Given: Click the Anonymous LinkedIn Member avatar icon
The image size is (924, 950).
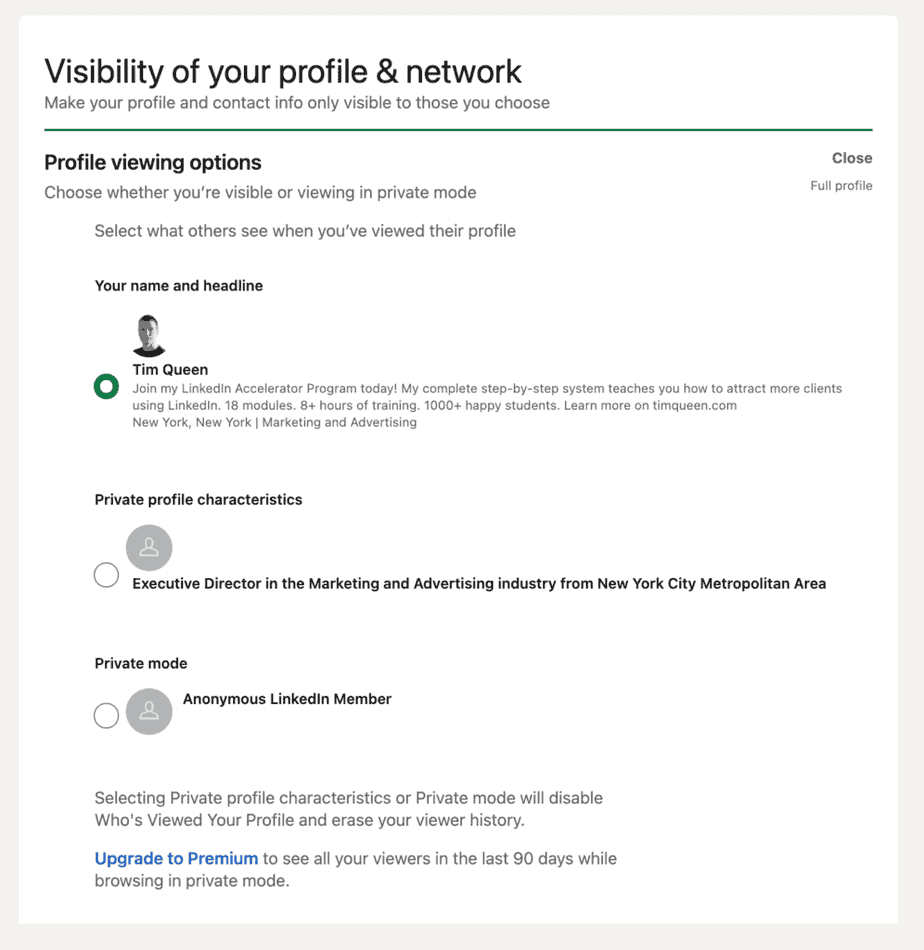Looking at the screenshot, I should 149,711.
